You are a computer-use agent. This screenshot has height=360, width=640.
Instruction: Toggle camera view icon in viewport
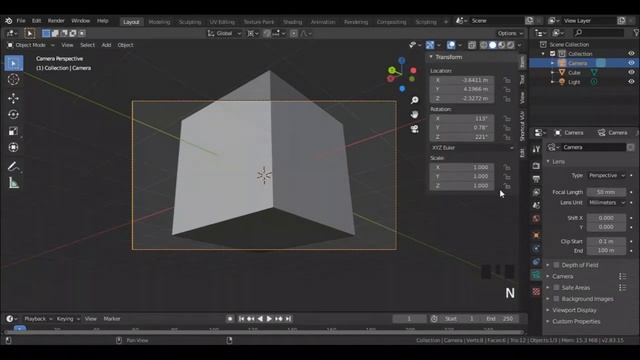click(x=415, y=129)
